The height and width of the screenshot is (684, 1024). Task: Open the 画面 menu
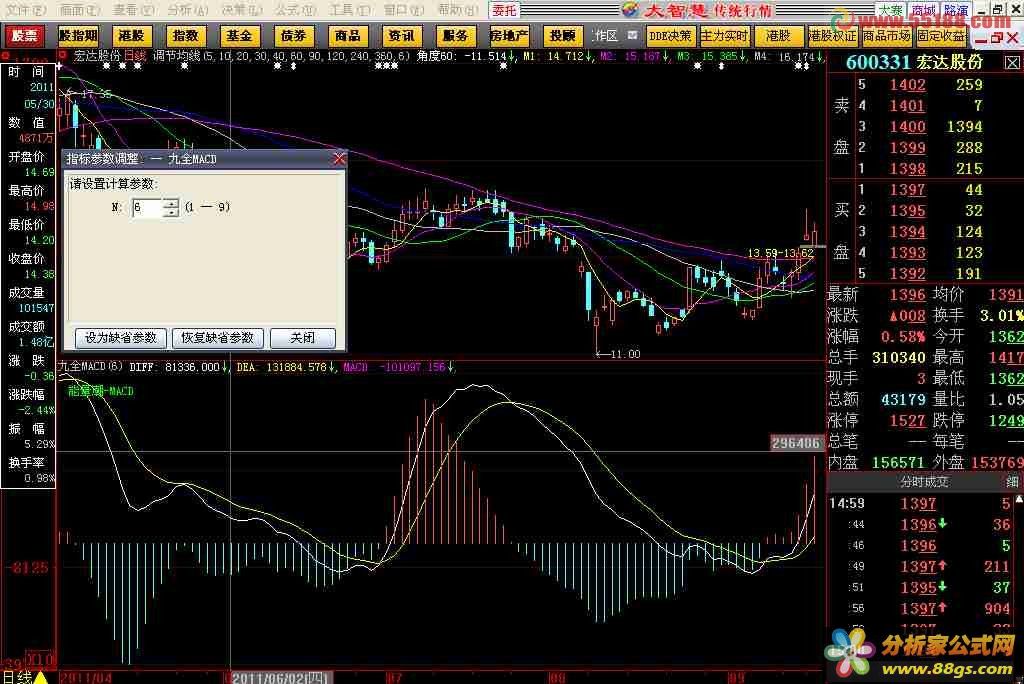pyautogui.click(x=80, y=10)
